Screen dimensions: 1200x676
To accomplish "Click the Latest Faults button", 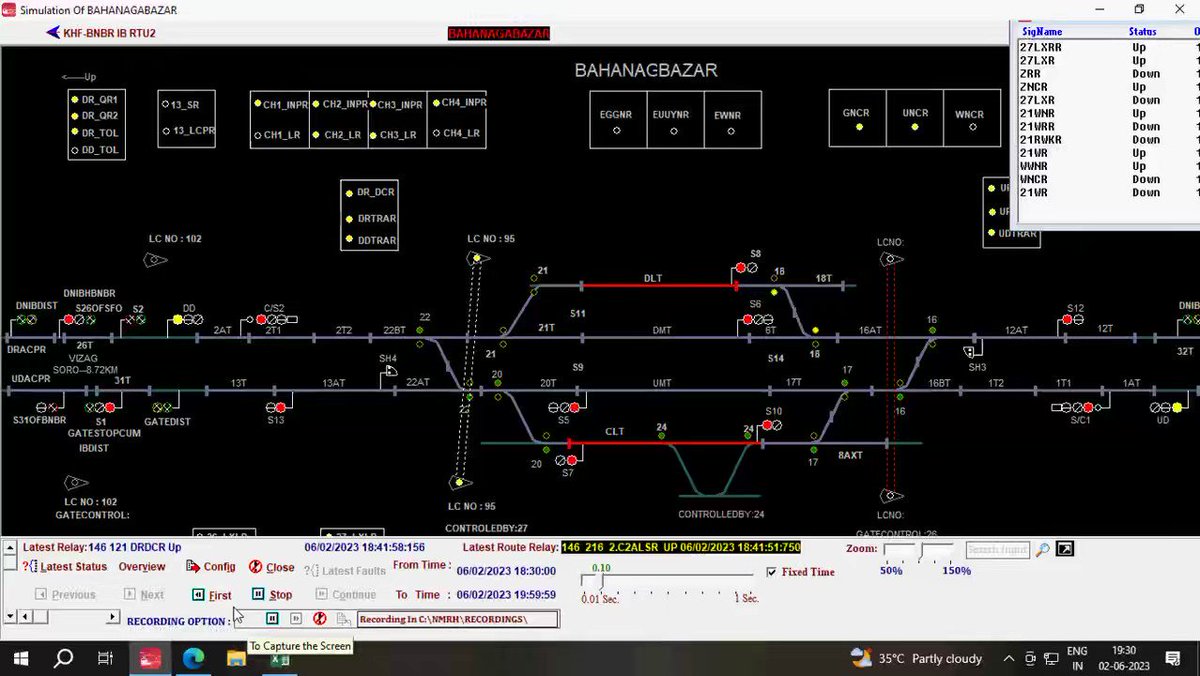I will tap(346, 571).
